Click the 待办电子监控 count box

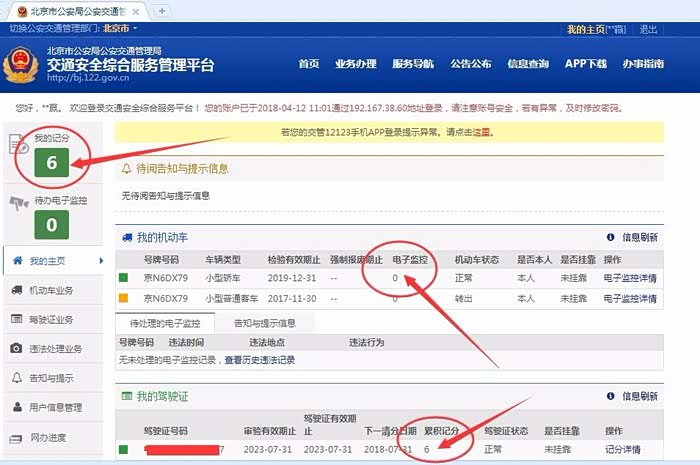point(51,225)
